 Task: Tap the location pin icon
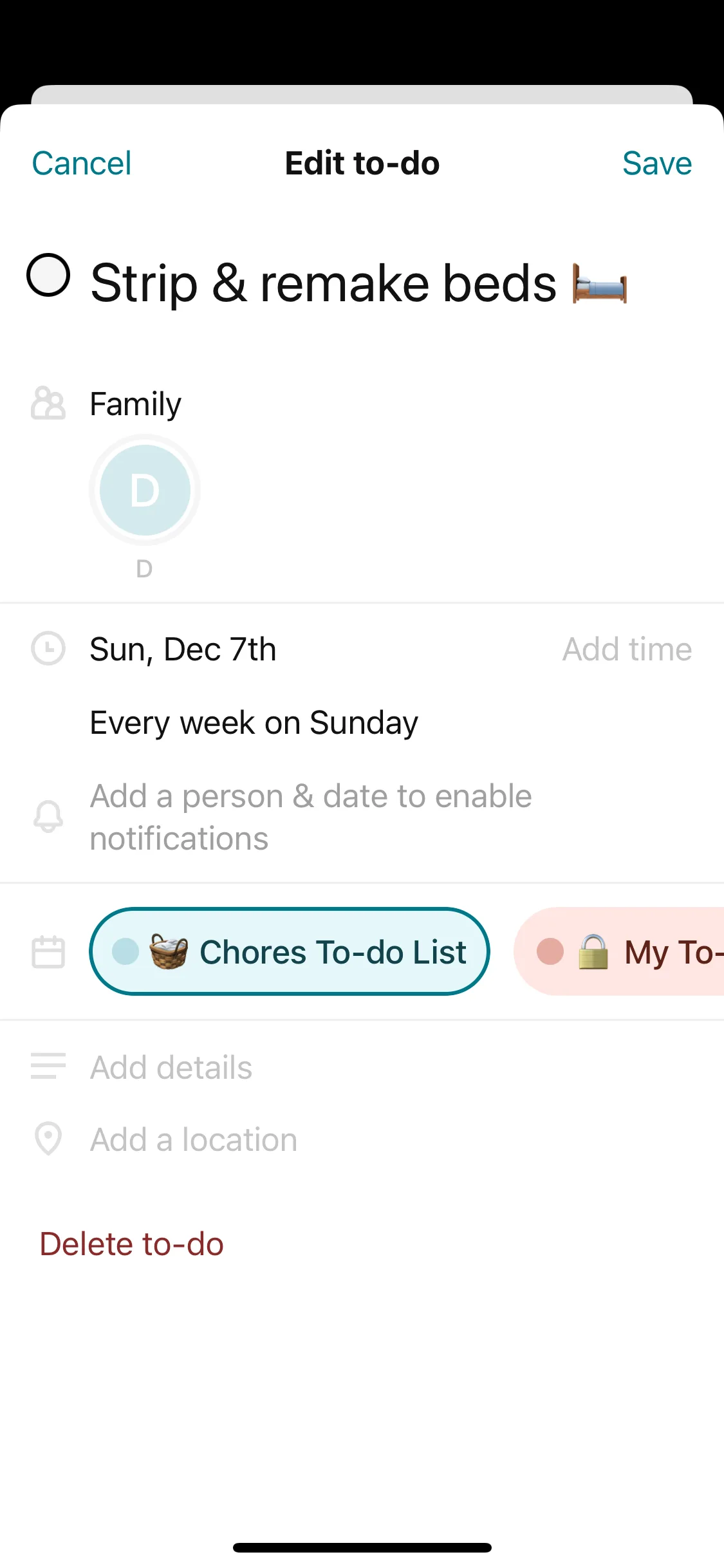pyautogui.click(x=48, y=1139)
